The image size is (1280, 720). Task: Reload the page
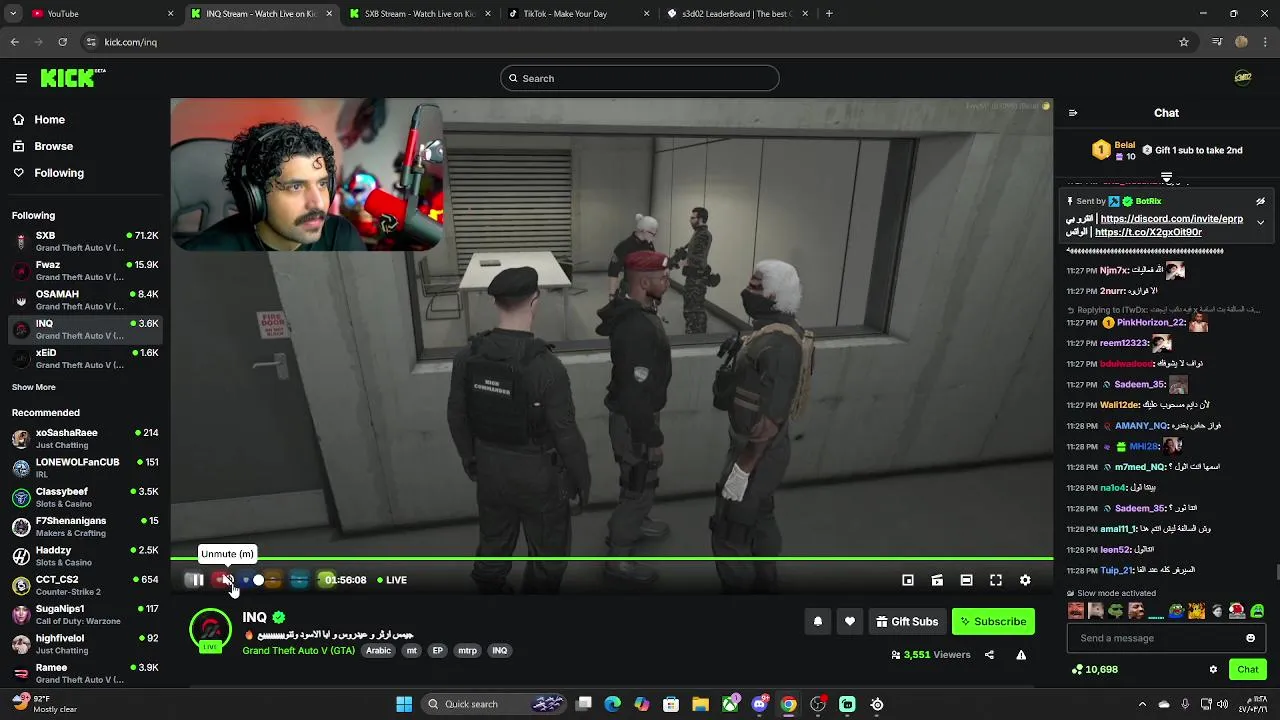click(62, 42)
